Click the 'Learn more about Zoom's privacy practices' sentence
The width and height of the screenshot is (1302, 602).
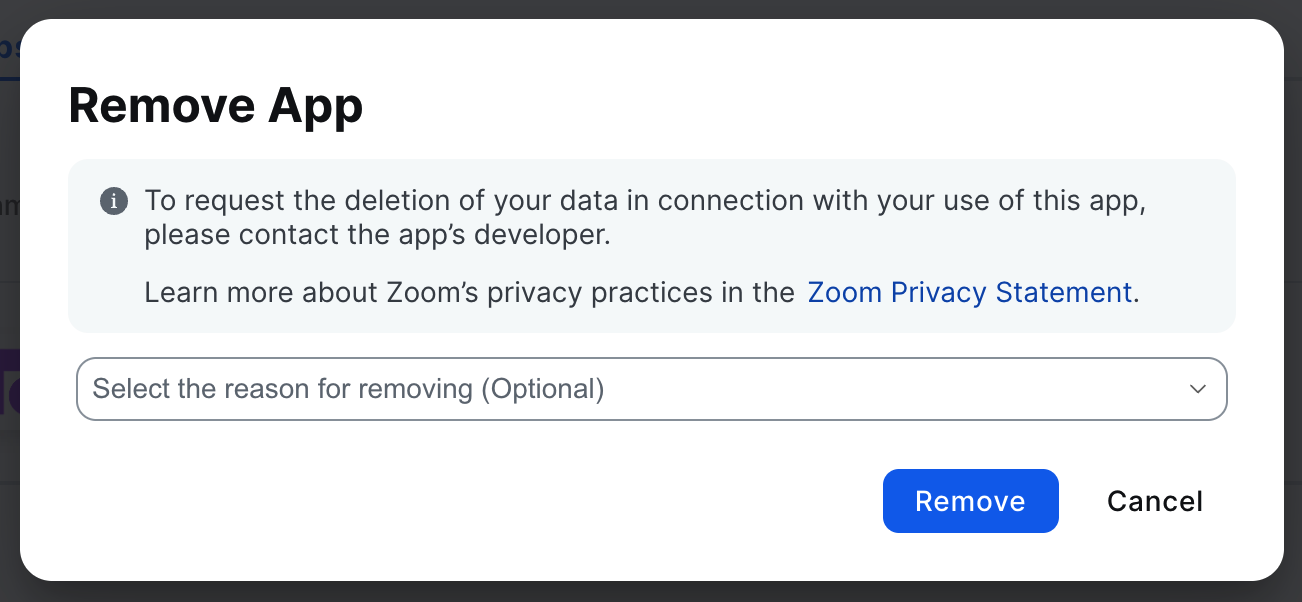pyautogui.click(x=469, y=293)
